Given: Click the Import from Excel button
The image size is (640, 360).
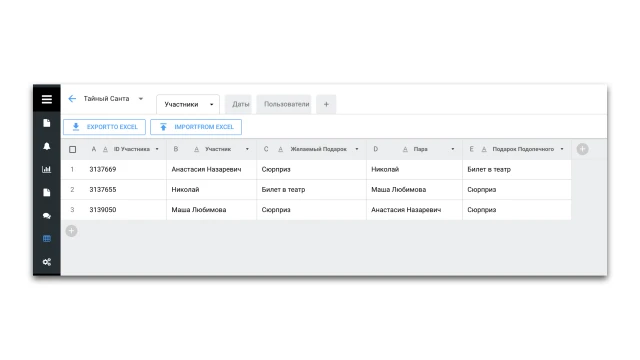Looking at the screenshot, I should tap(196, 127).
